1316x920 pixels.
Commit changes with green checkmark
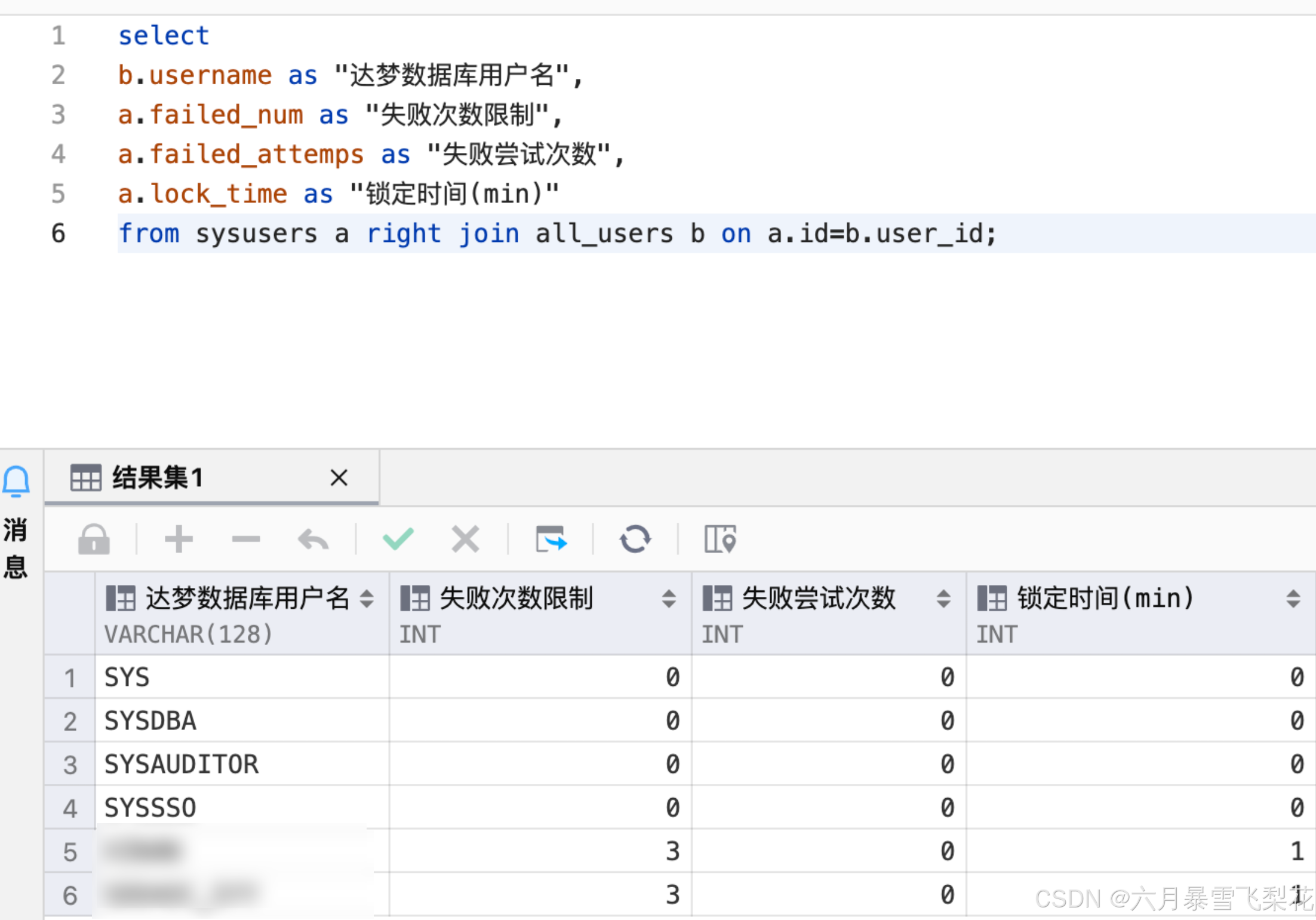click(398, 539)
